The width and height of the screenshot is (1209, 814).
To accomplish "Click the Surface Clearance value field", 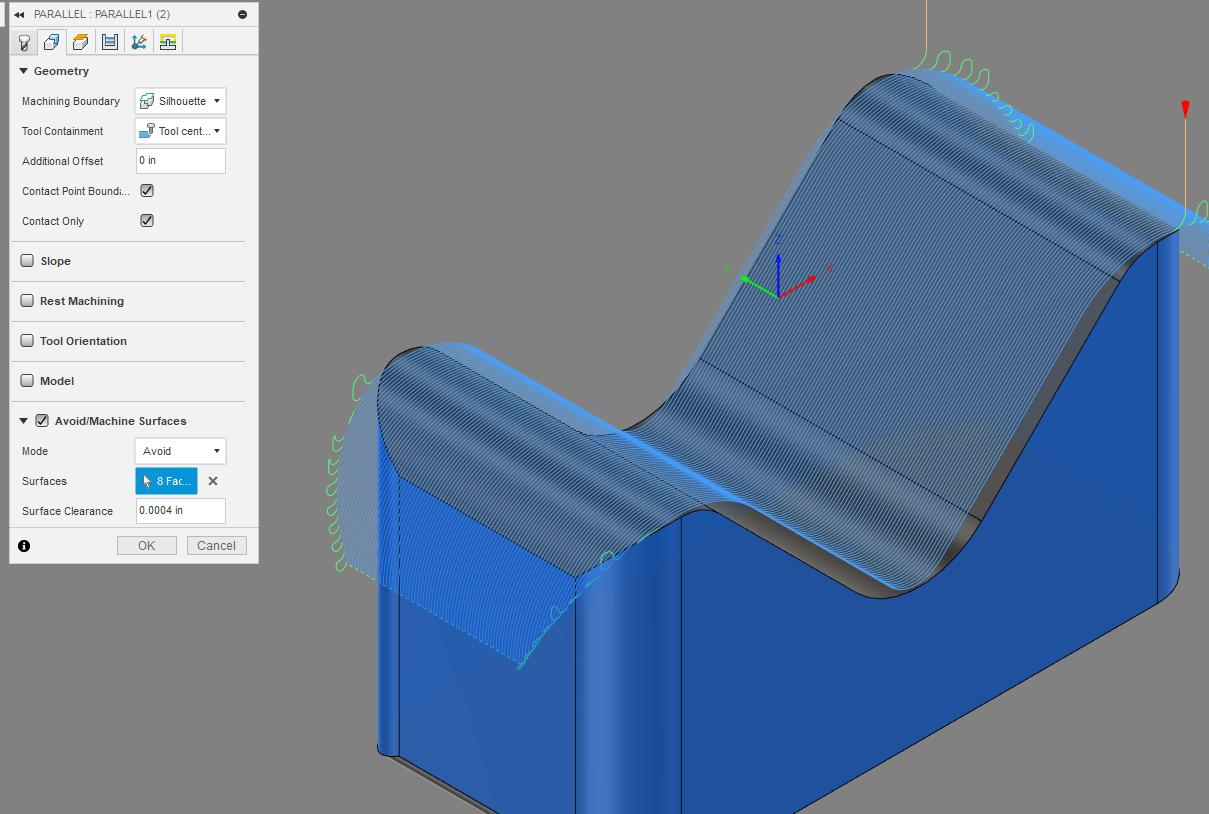I will pyautogui.click(x=180, y=510).
